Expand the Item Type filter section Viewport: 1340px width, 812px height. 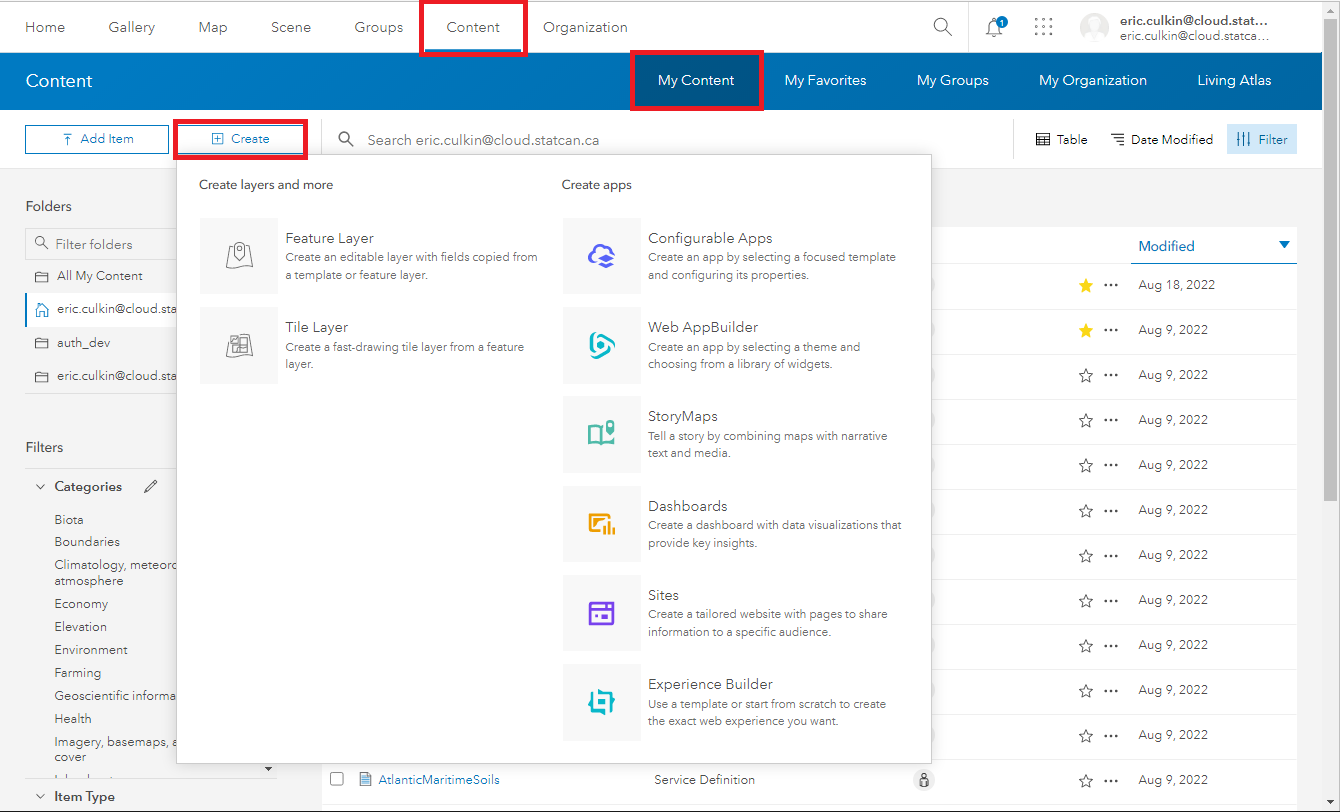pos(40,797)
